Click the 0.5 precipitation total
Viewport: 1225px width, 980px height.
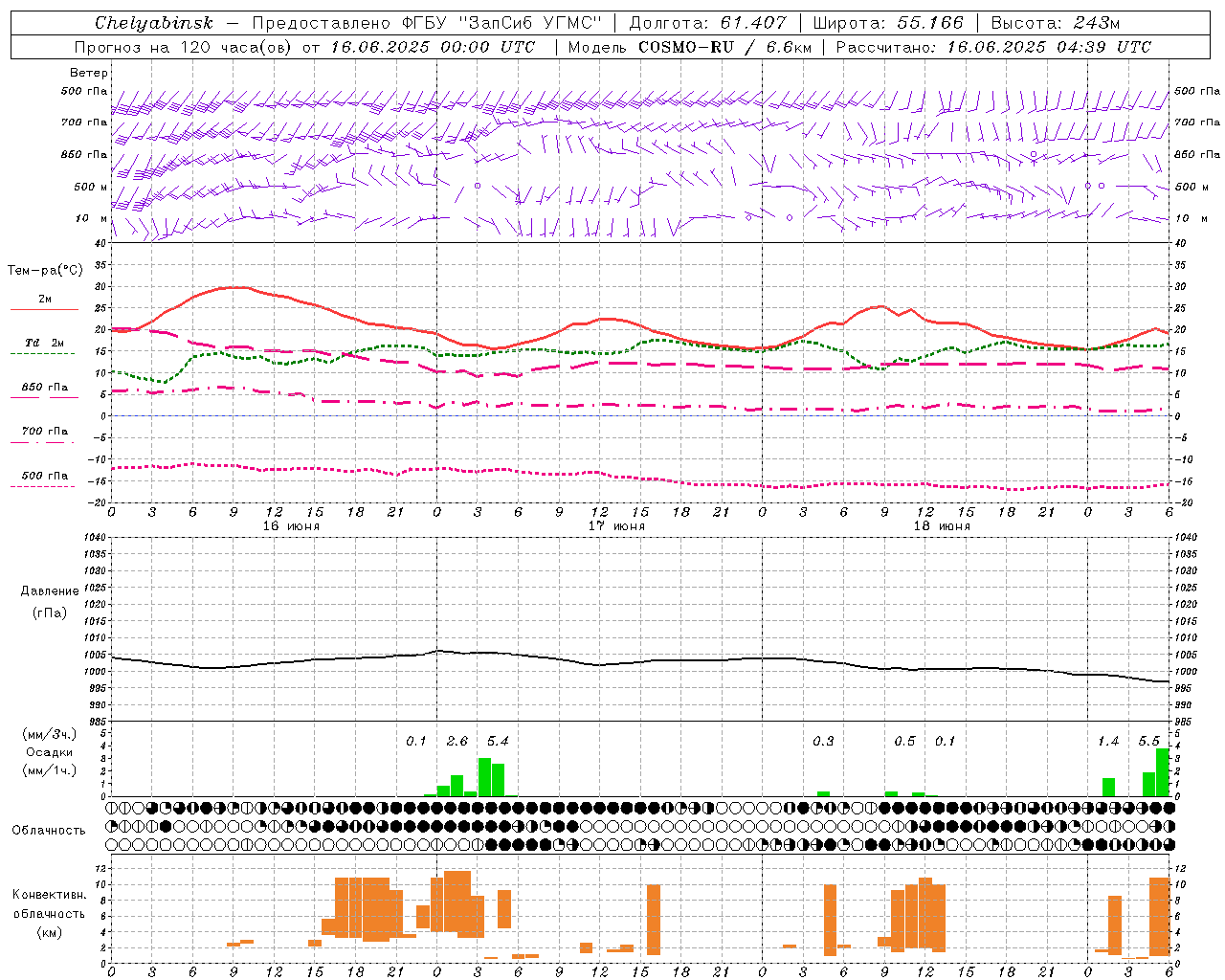tap(904, 742)
